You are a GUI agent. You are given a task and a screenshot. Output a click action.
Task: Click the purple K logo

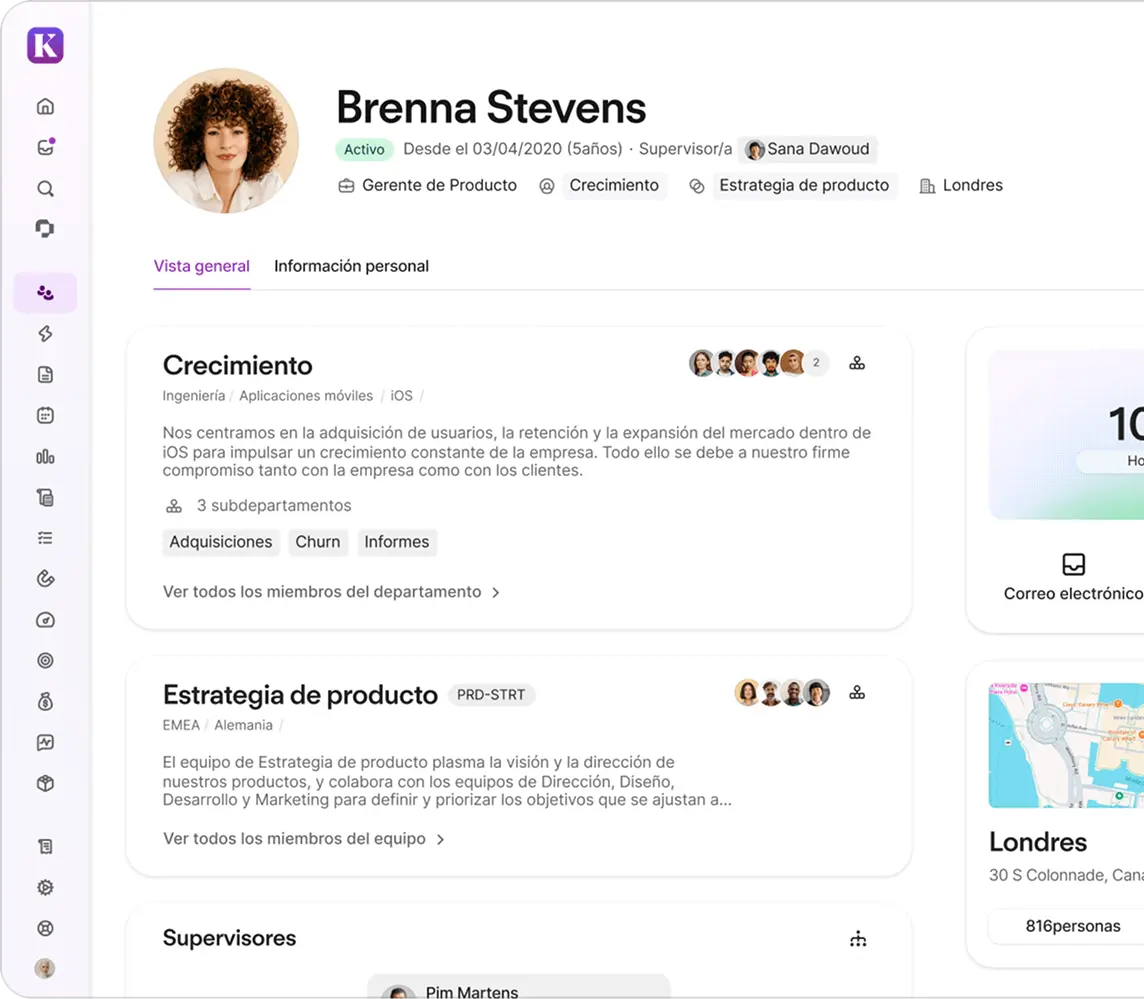[45, 45]
